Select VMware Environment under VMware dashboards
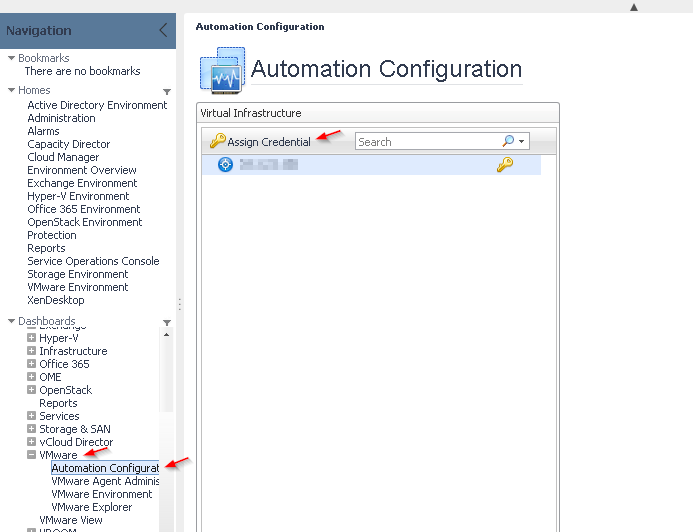693x532 pixels. (x=102, y=494)
